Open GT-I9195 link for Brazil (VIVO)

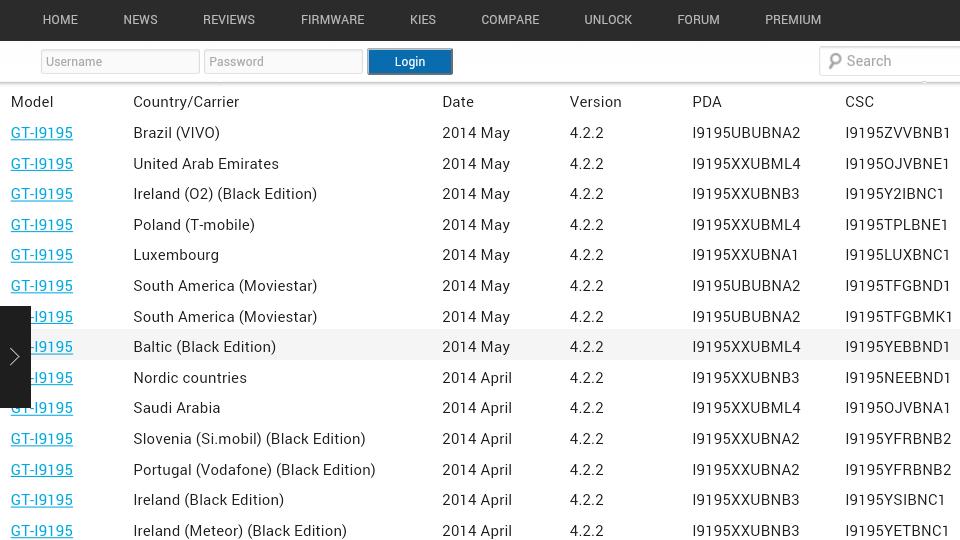pyautogui.click(x=42, y=133)
